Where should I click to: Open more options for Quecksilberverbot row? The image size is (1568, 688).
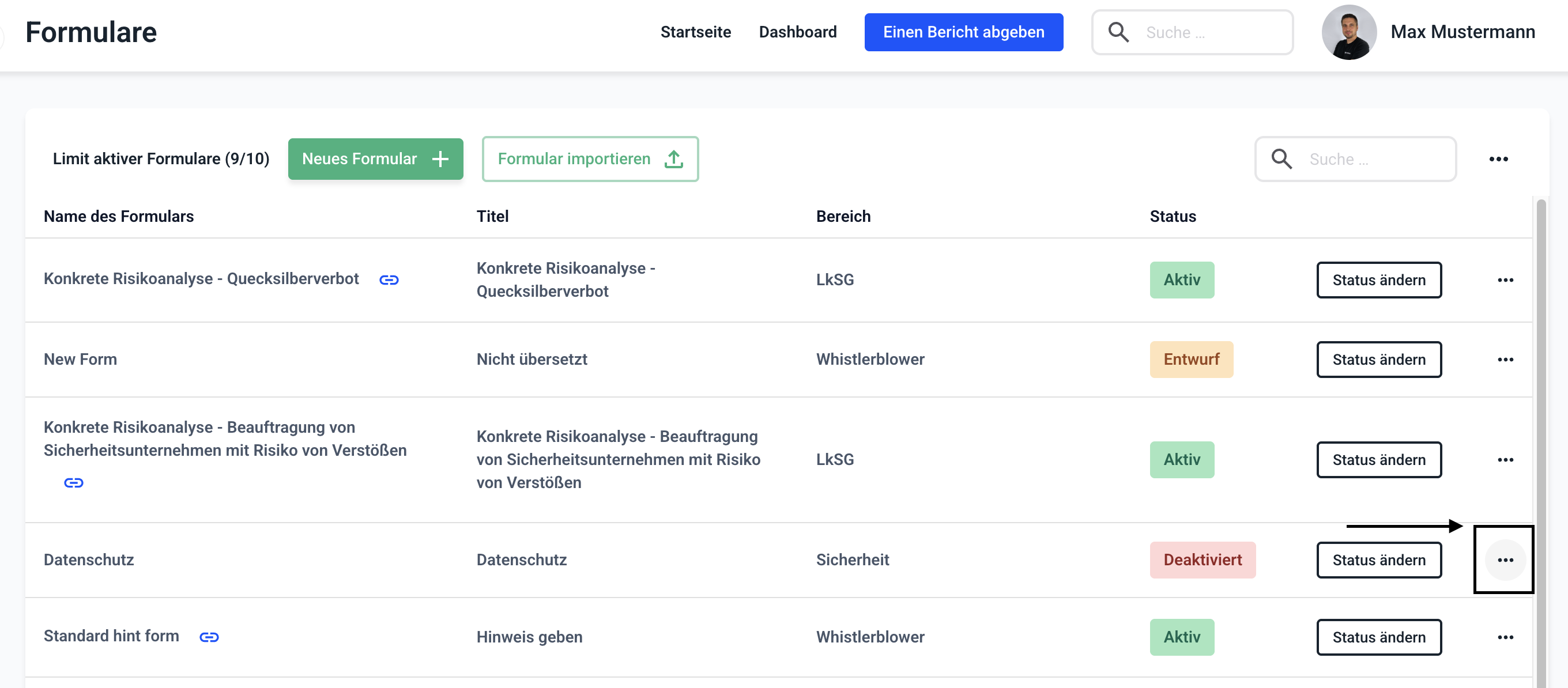(1505, 280)
